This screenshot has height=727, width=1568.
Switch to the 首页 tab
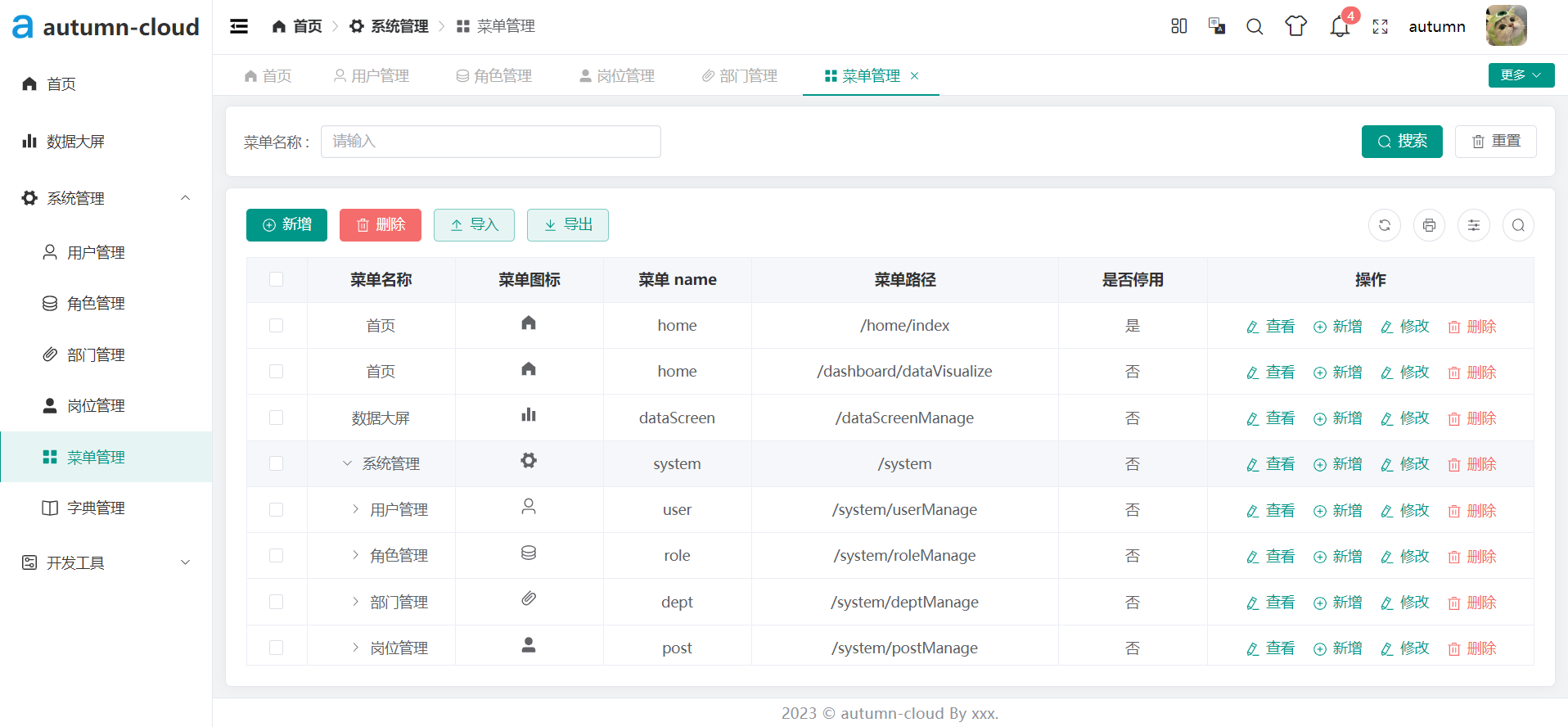268,76
